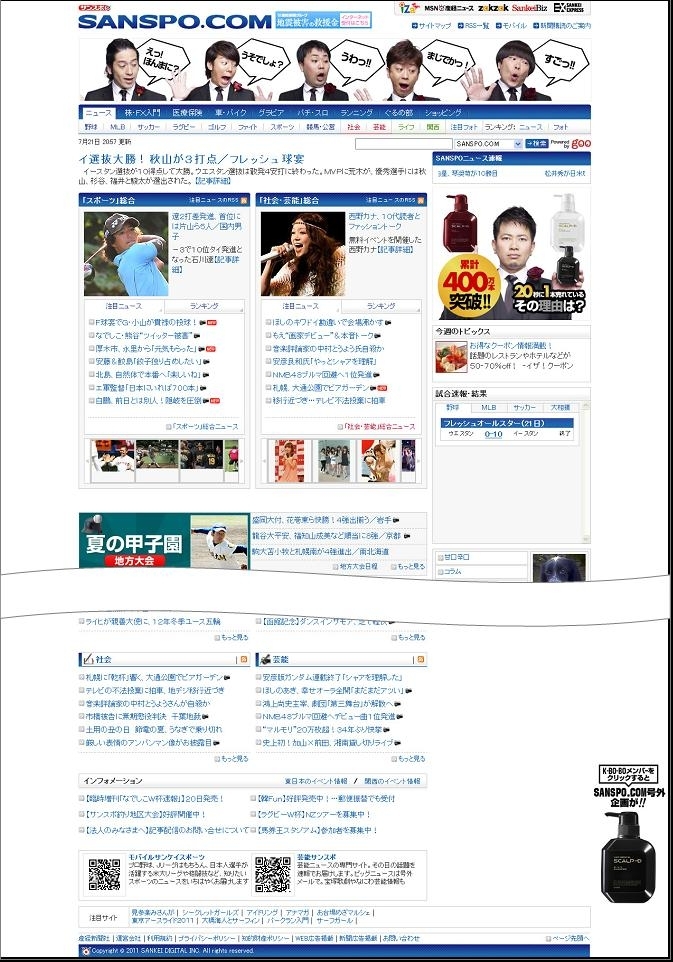Image resolution: width=673 pixels, height=962 pixels.
Task: Click the ページ先頭へ link icon
Action: (x=548, y=938)
